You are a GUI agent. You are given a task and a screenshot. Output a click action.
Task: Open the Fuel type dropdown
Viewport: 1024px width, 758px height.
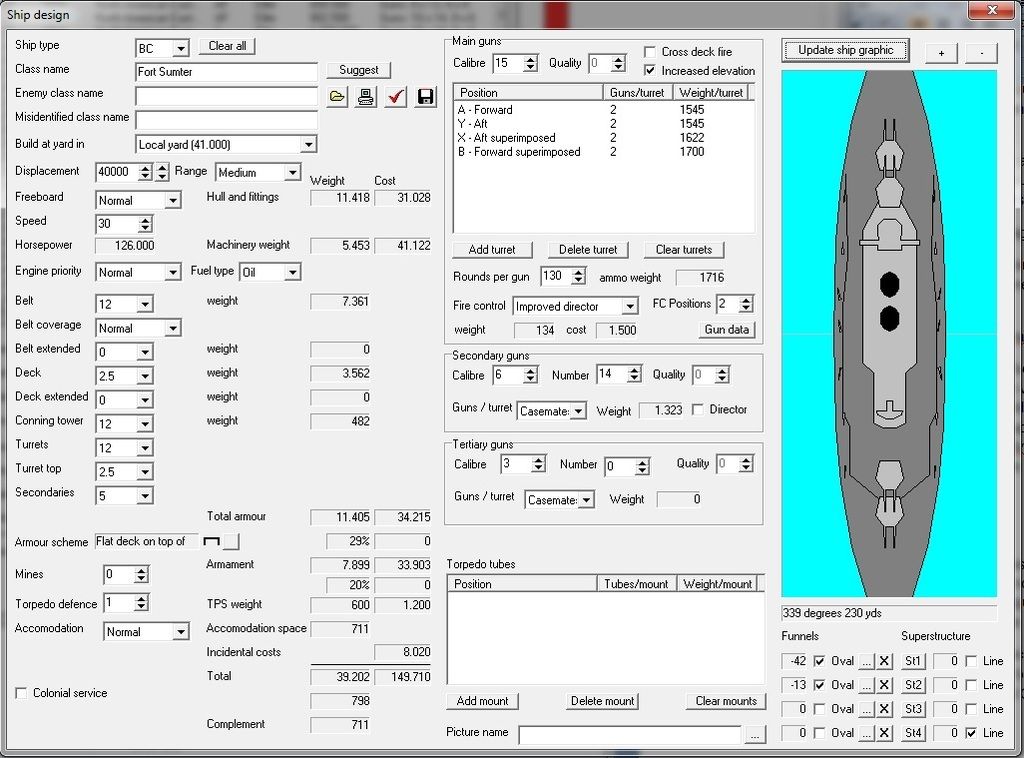(293, 272)
